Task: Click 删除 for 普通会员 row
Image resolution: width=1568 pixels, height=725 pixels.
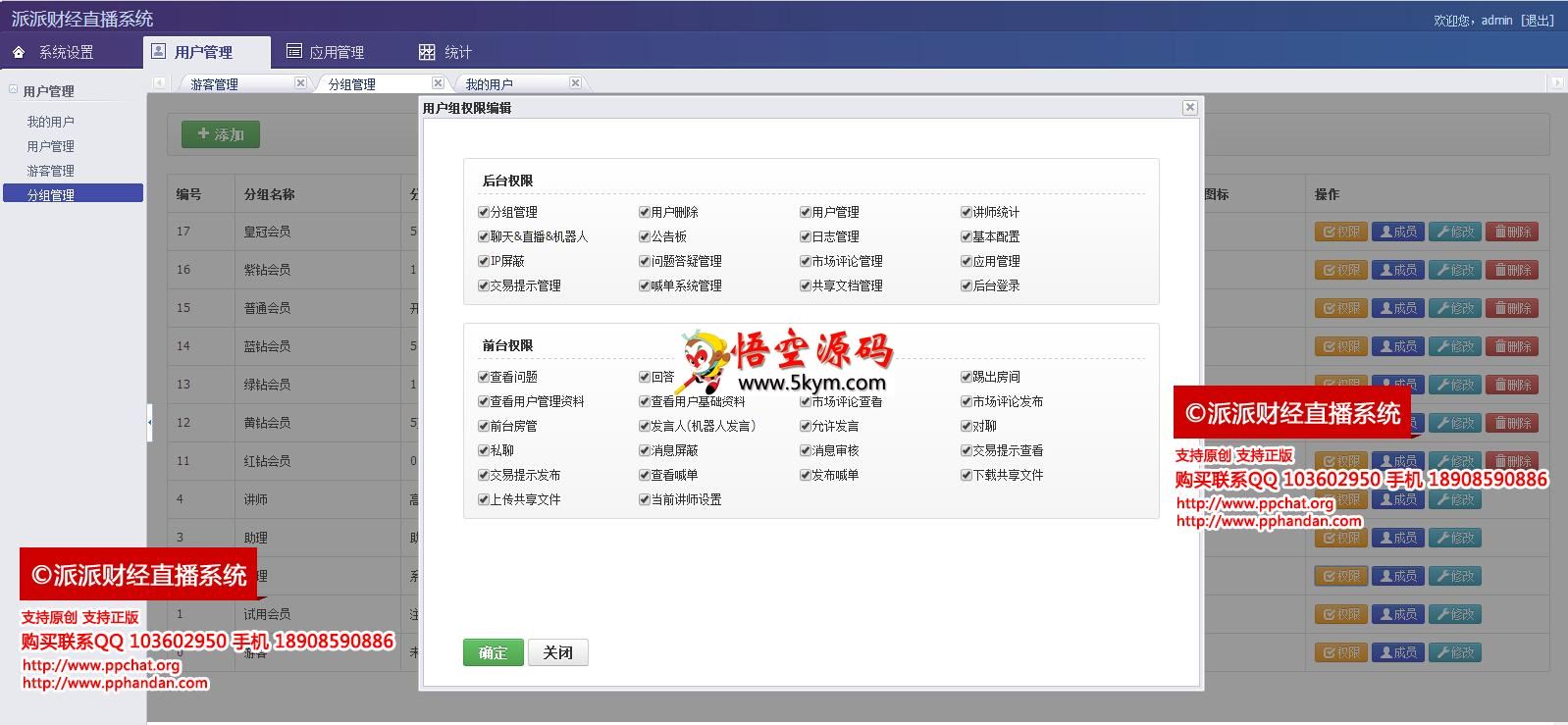Action: [1512, 308]
